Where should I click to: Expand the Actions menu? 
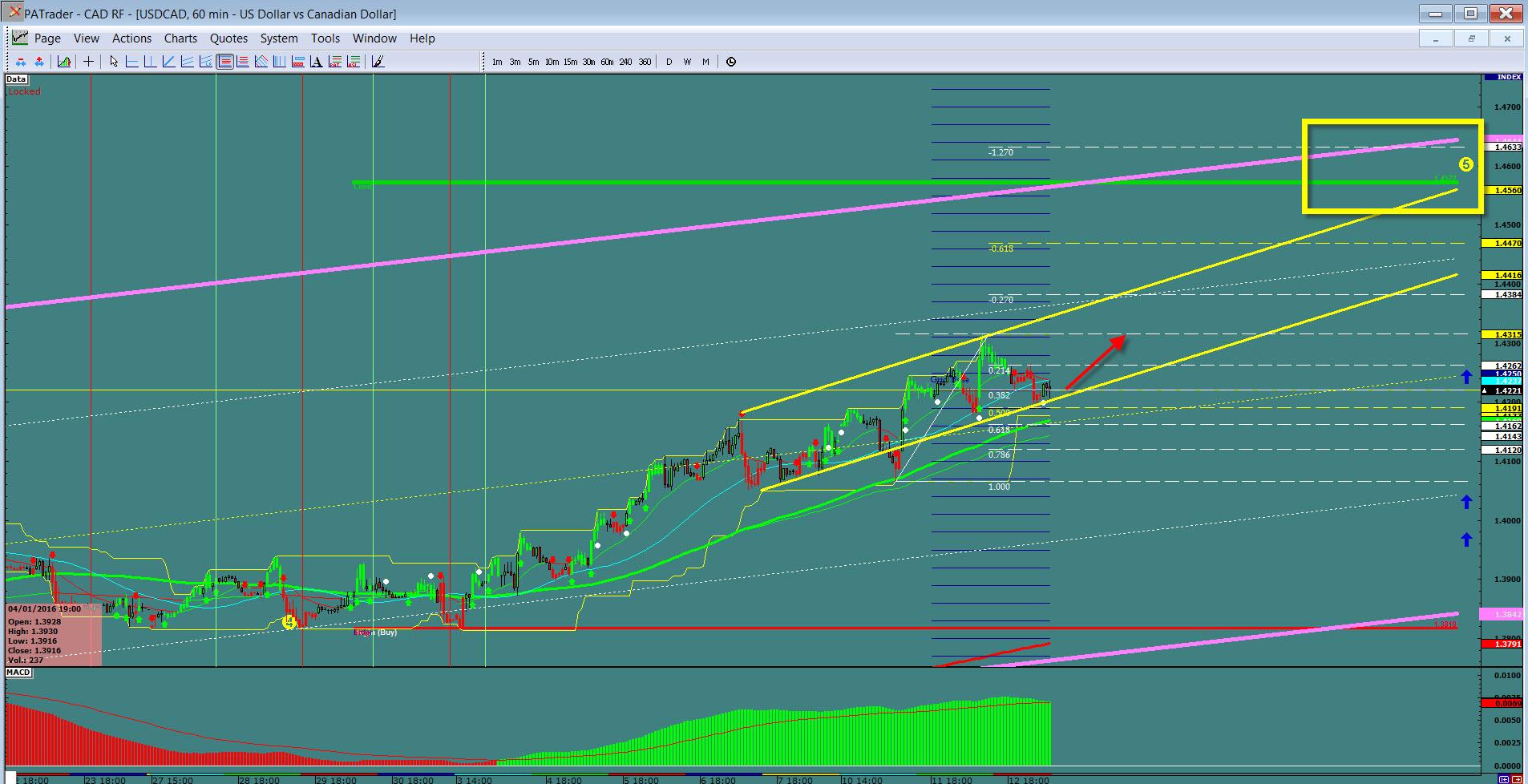pyautogui.click(x=131, y=38)
